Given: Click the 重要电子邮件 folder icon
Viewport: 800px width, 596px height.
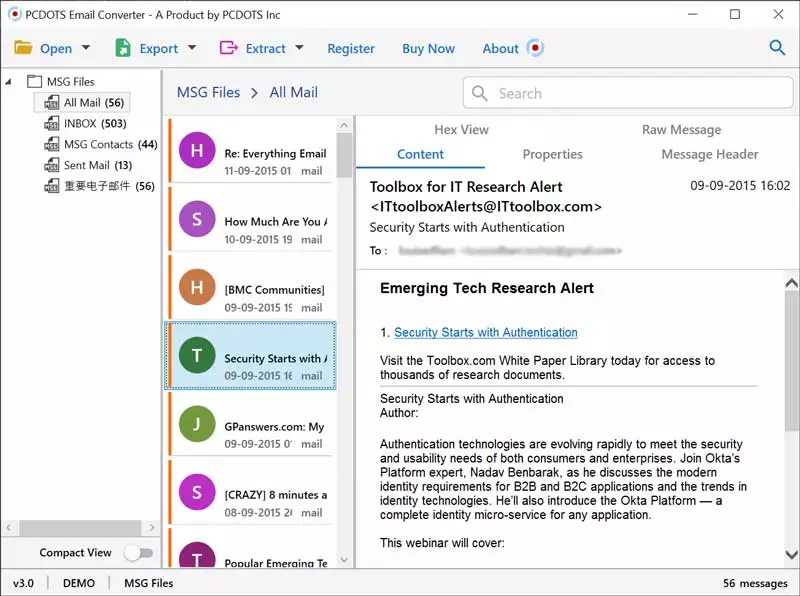Looking at the screenshot, I should [52, 186].
